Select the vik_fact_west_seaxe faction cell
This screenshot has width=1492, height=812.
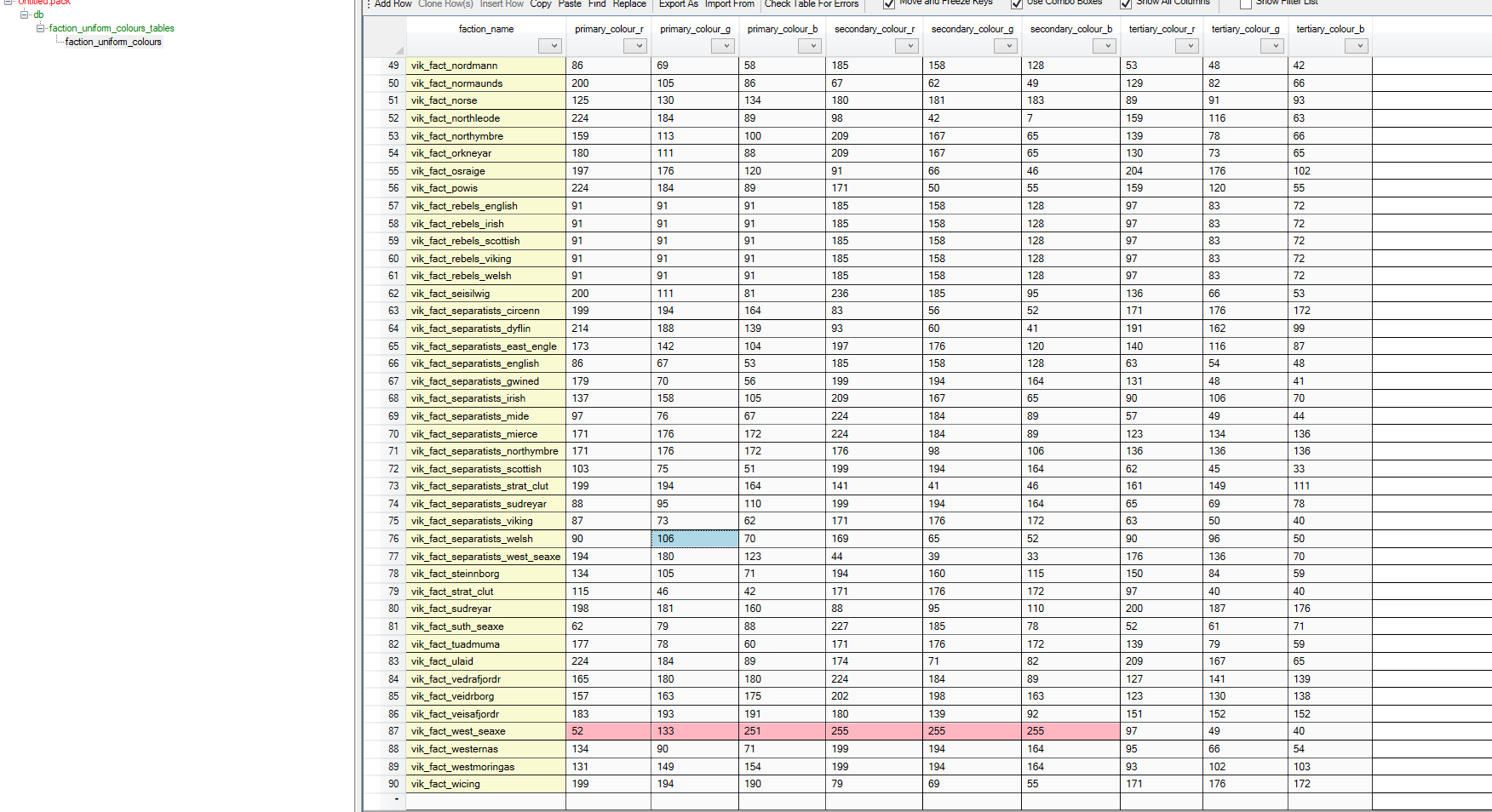point(485,731)
